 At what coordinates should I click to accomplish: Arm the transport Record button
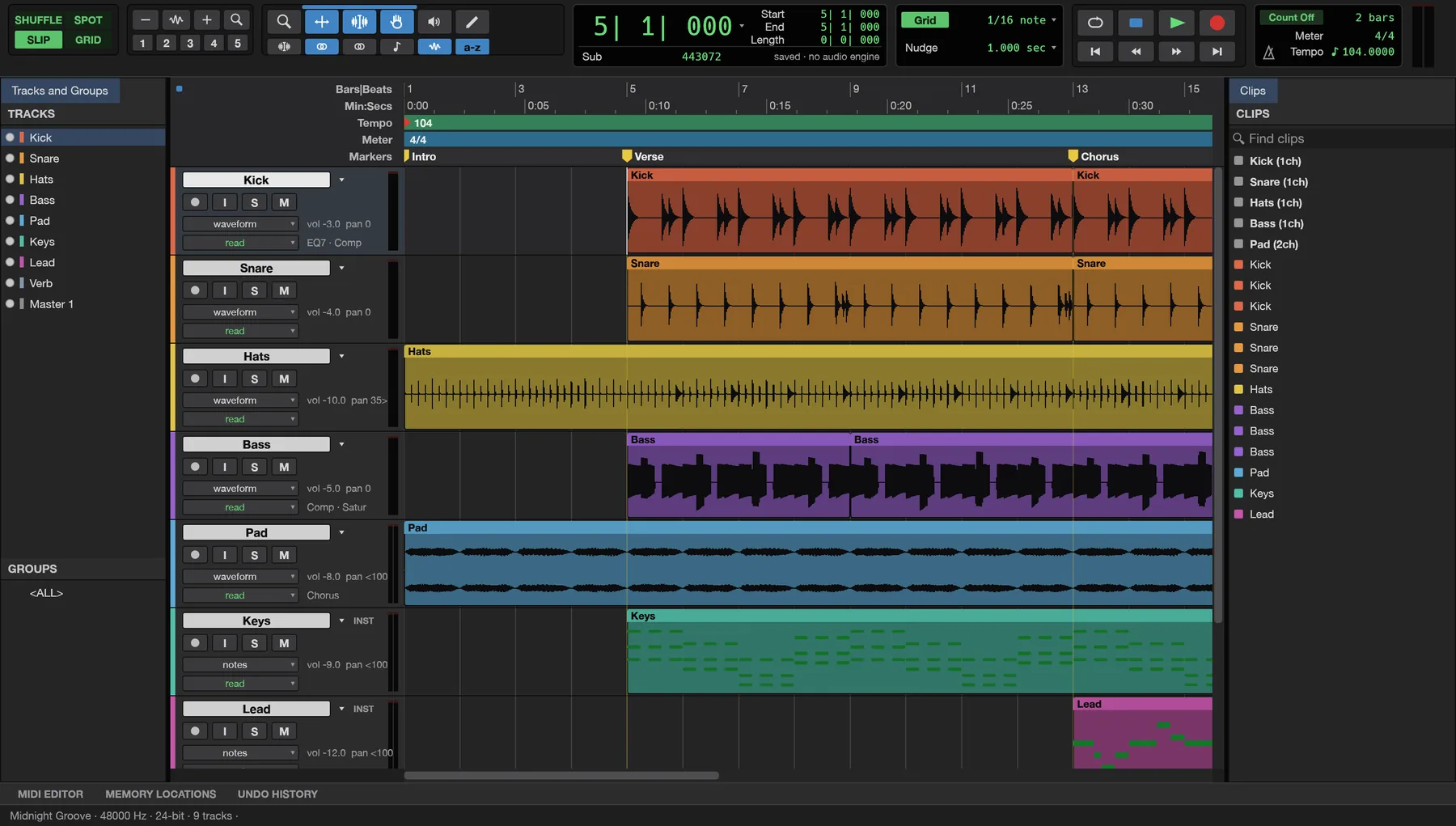point(1217,23)
